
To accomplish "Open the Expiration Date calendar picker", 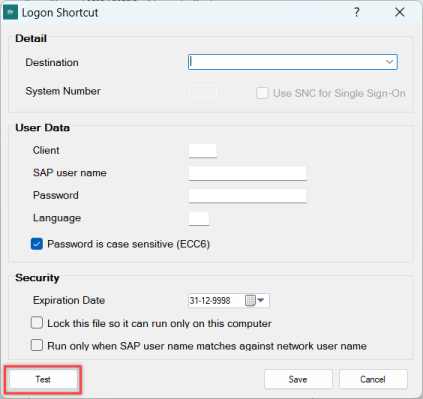I will click(255, 300).
